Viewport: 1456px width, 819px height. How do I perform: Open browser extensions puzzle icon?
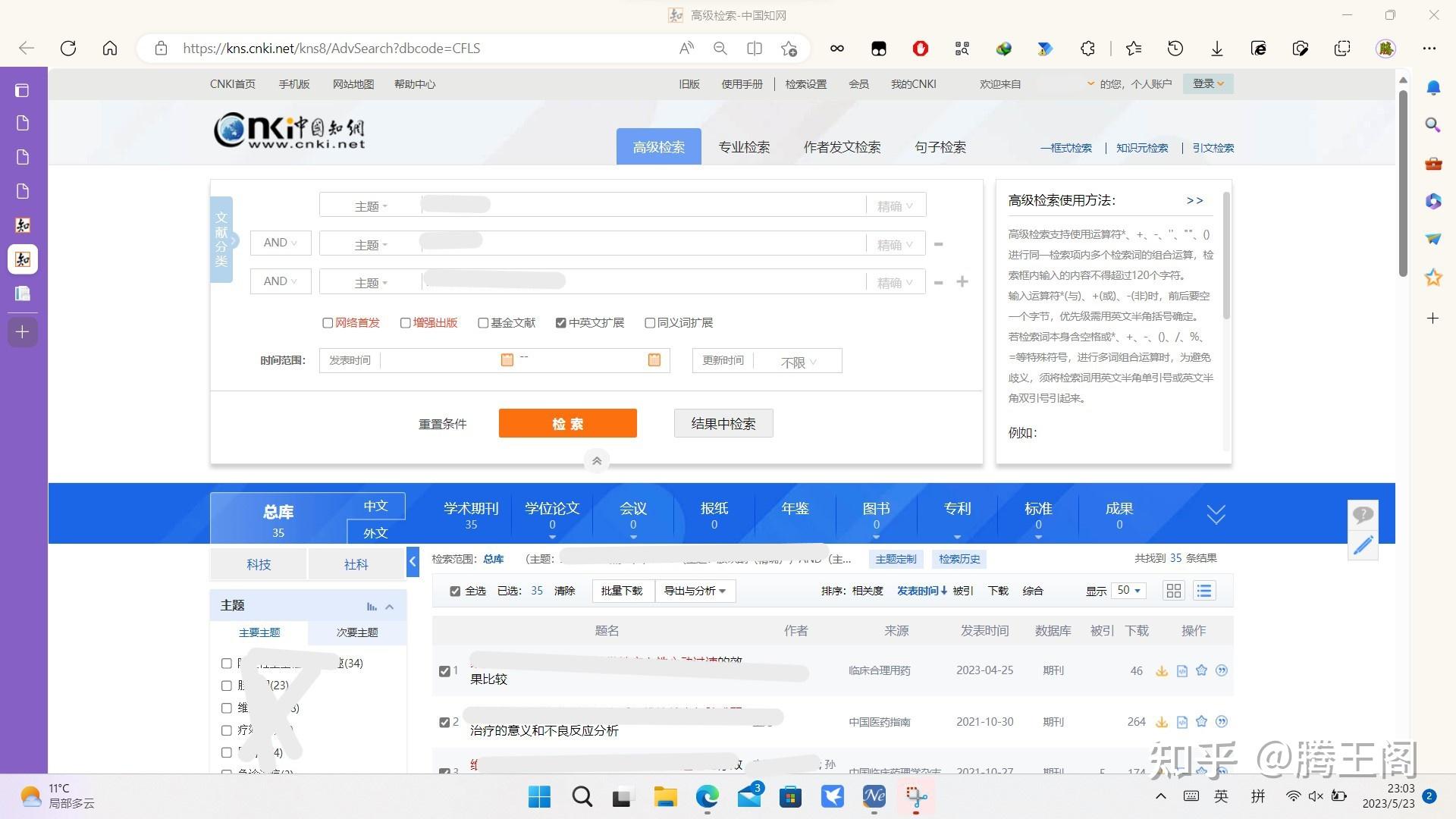tap(1087, 49)
